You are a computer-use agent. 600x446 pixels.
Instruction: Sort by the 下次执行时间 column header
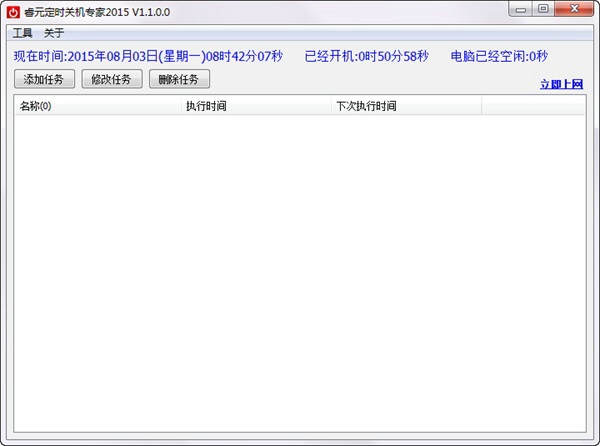[405, 106]
